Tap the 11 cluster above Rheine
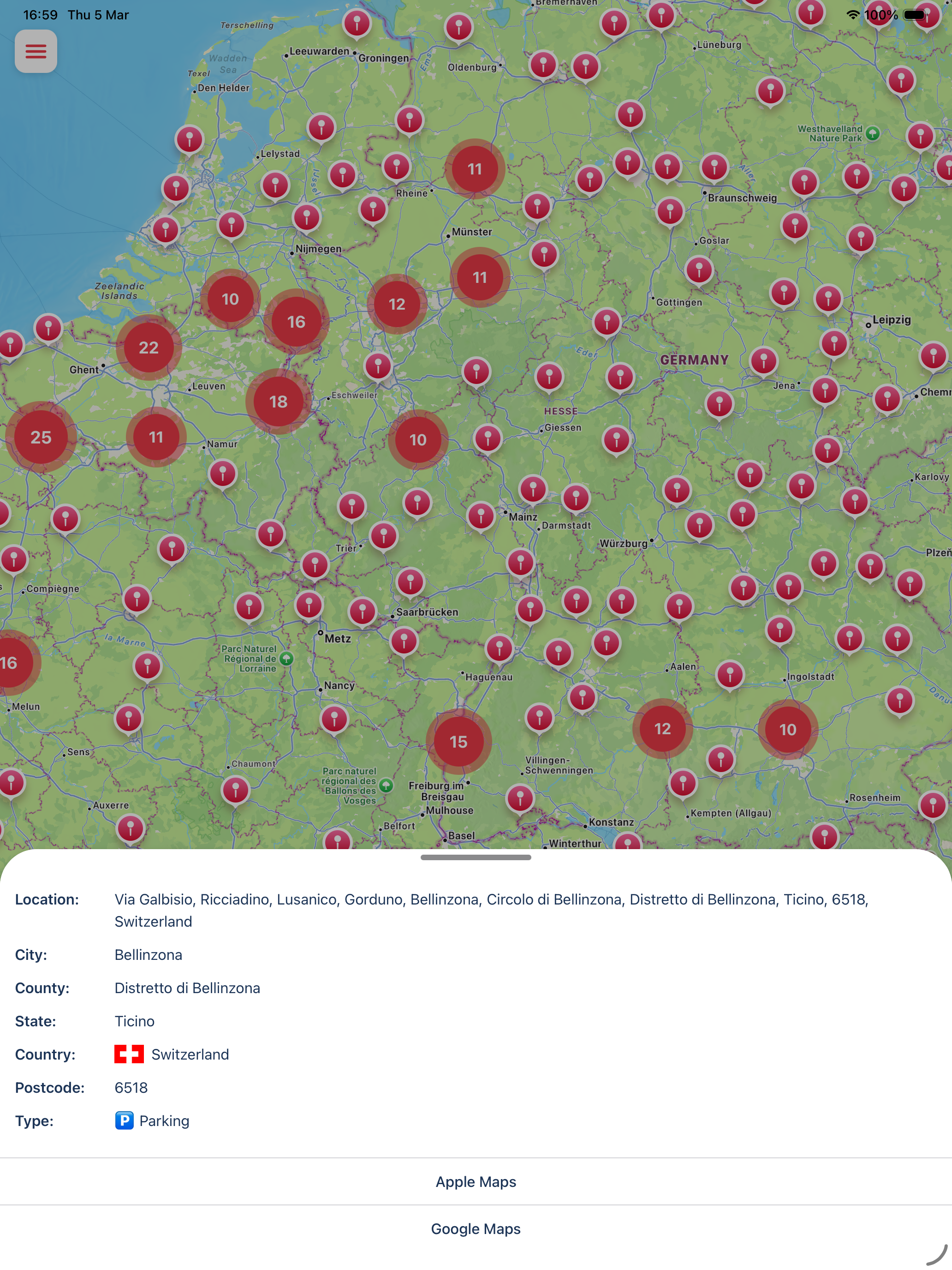952x1270 pixels. coord(475,169)
